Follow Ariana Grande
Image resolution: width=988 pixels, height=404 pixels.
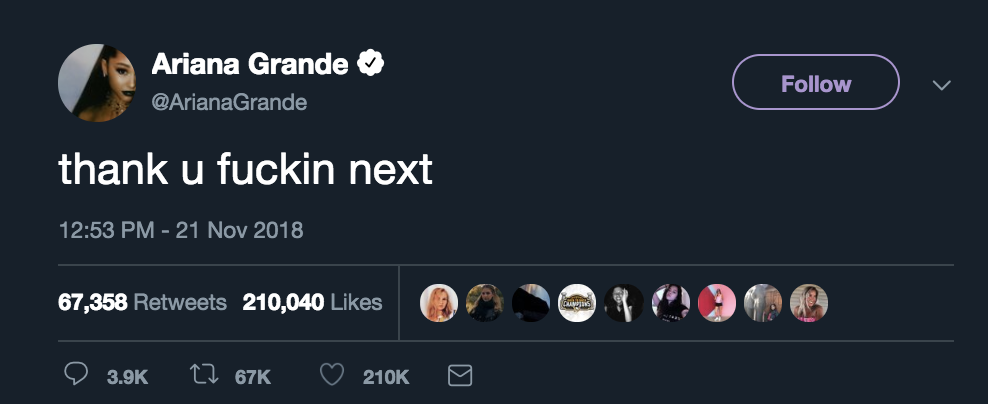815,82
